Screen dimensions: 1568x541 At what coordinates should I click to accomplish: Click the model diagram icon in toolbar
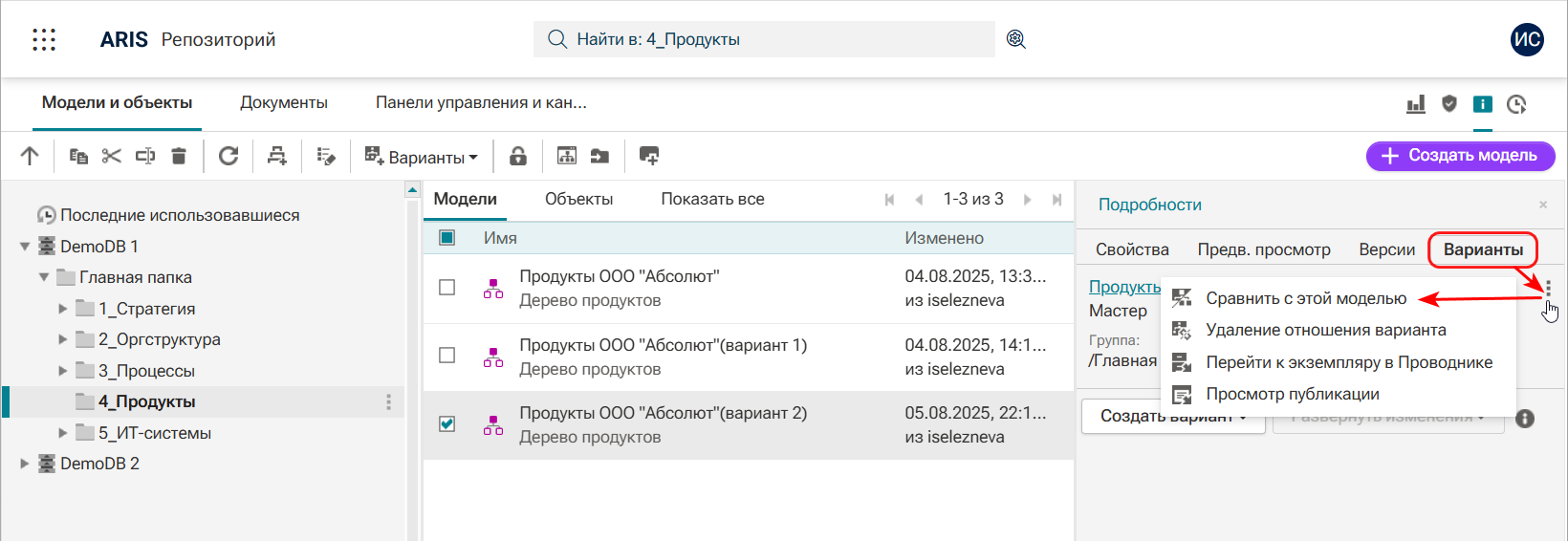pyautogui.click(x=567, y=156)
